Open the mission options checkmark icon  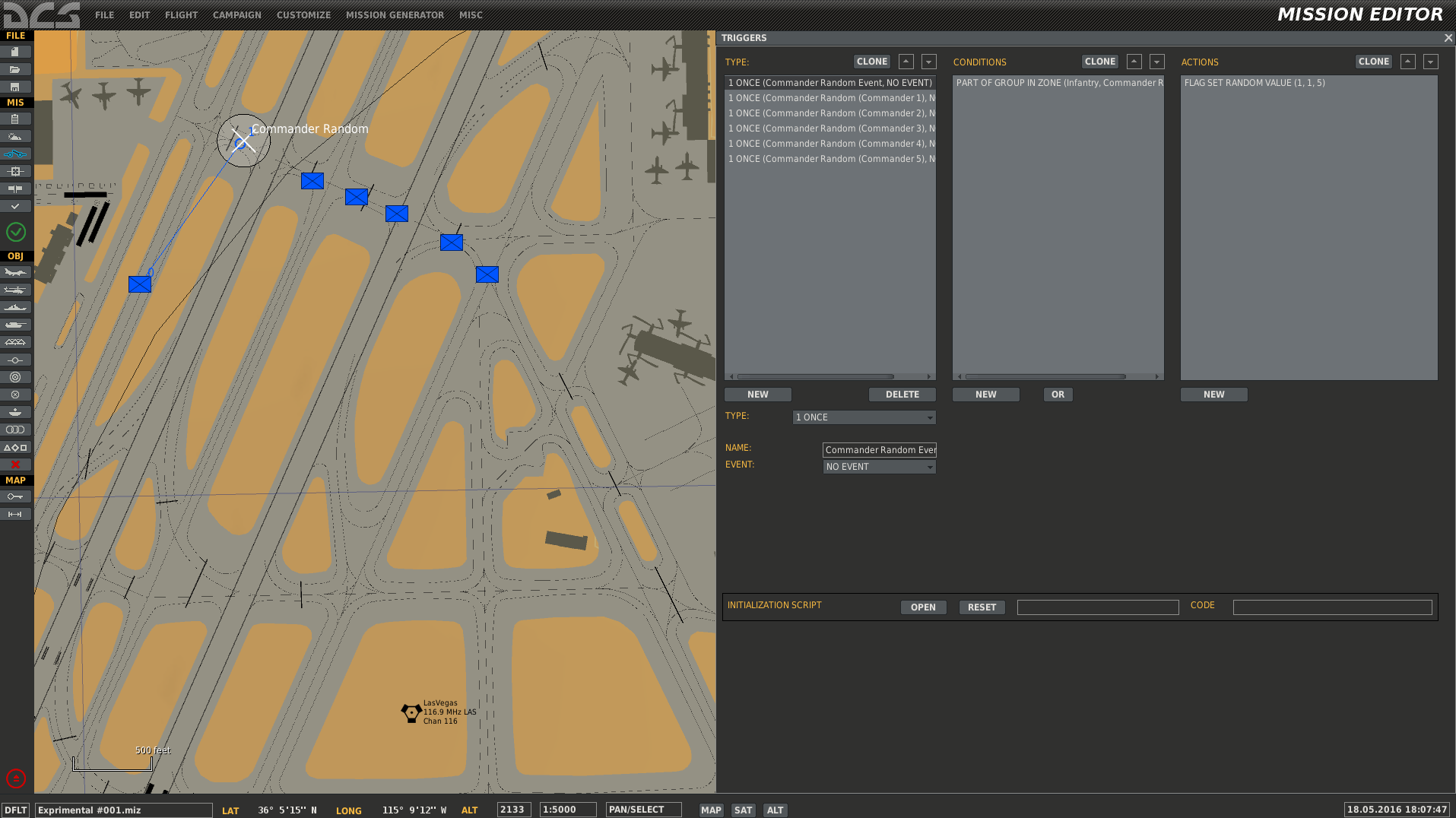pos(15,206)
